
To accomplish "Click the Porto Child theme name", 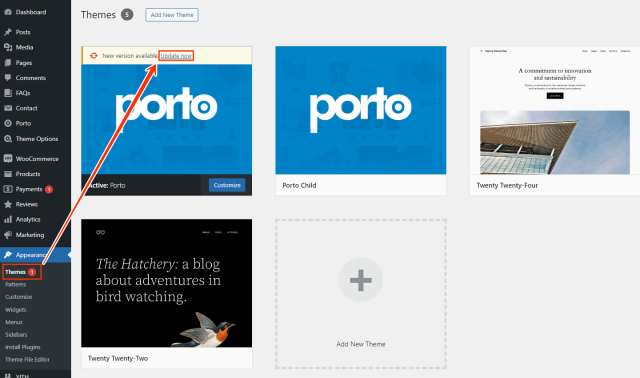I will pos(299,185).
